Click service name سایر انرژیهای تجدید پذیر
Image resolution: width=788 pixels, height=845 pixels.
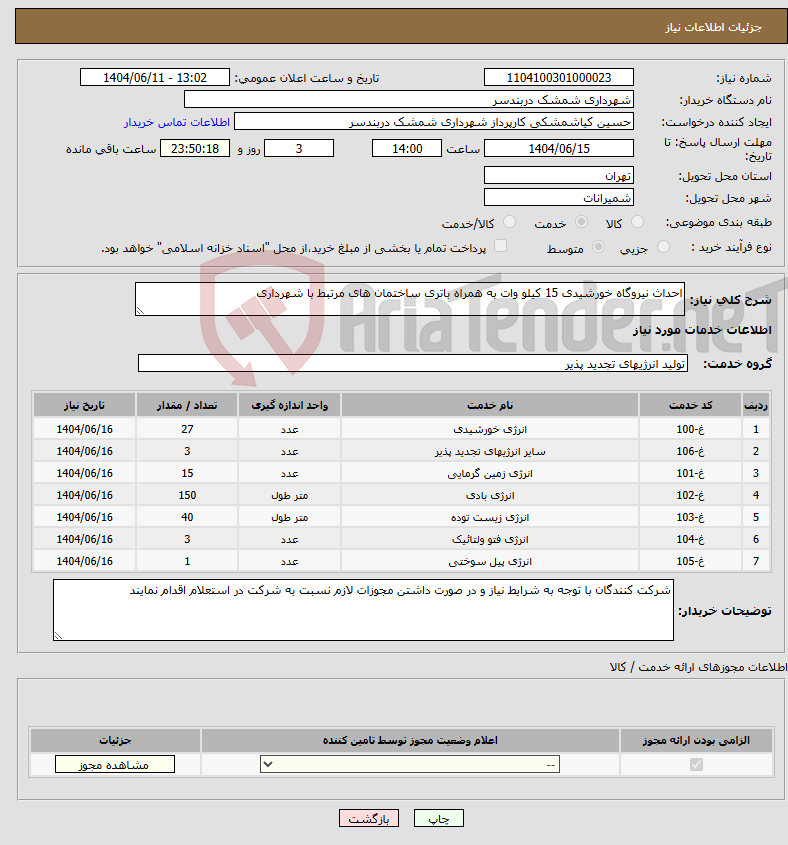490,452
